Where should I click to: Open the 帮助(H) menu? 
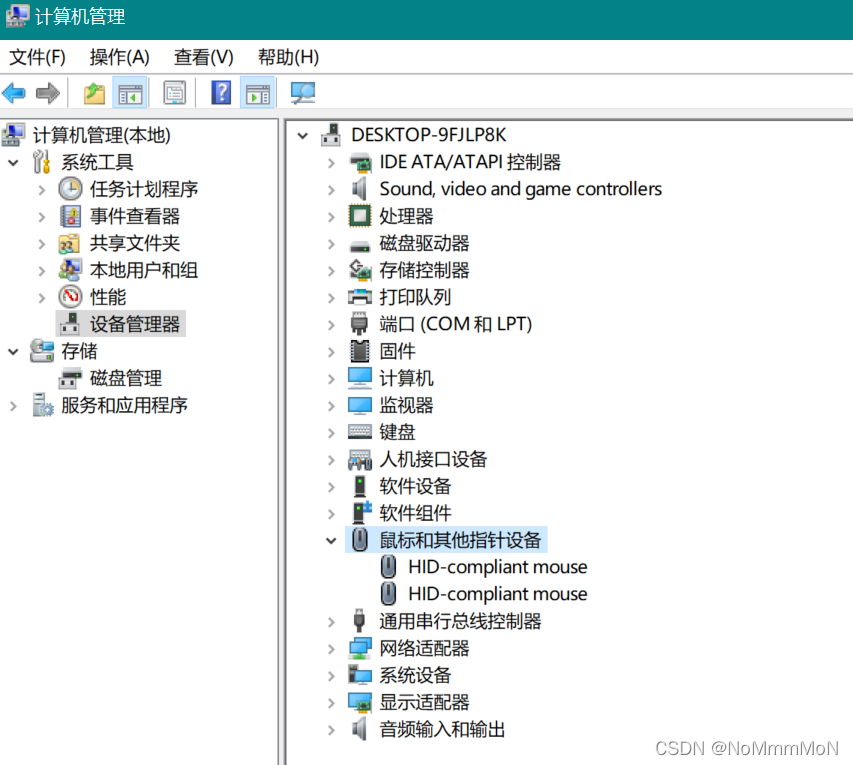pyautogui.click(x=288, y=57)
